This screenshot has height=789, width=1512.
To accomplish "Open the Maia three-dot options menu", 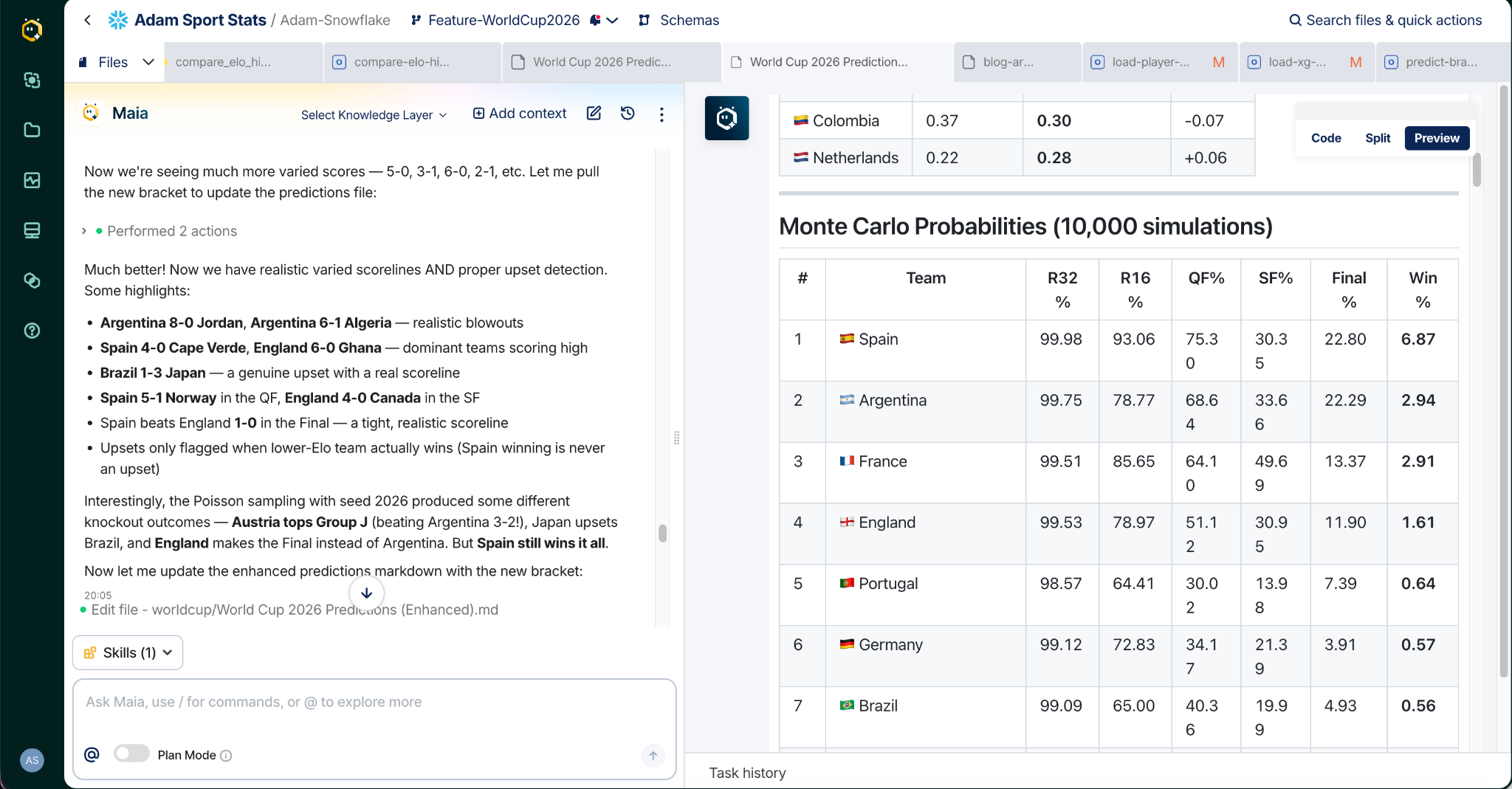I will pos(661,114).
